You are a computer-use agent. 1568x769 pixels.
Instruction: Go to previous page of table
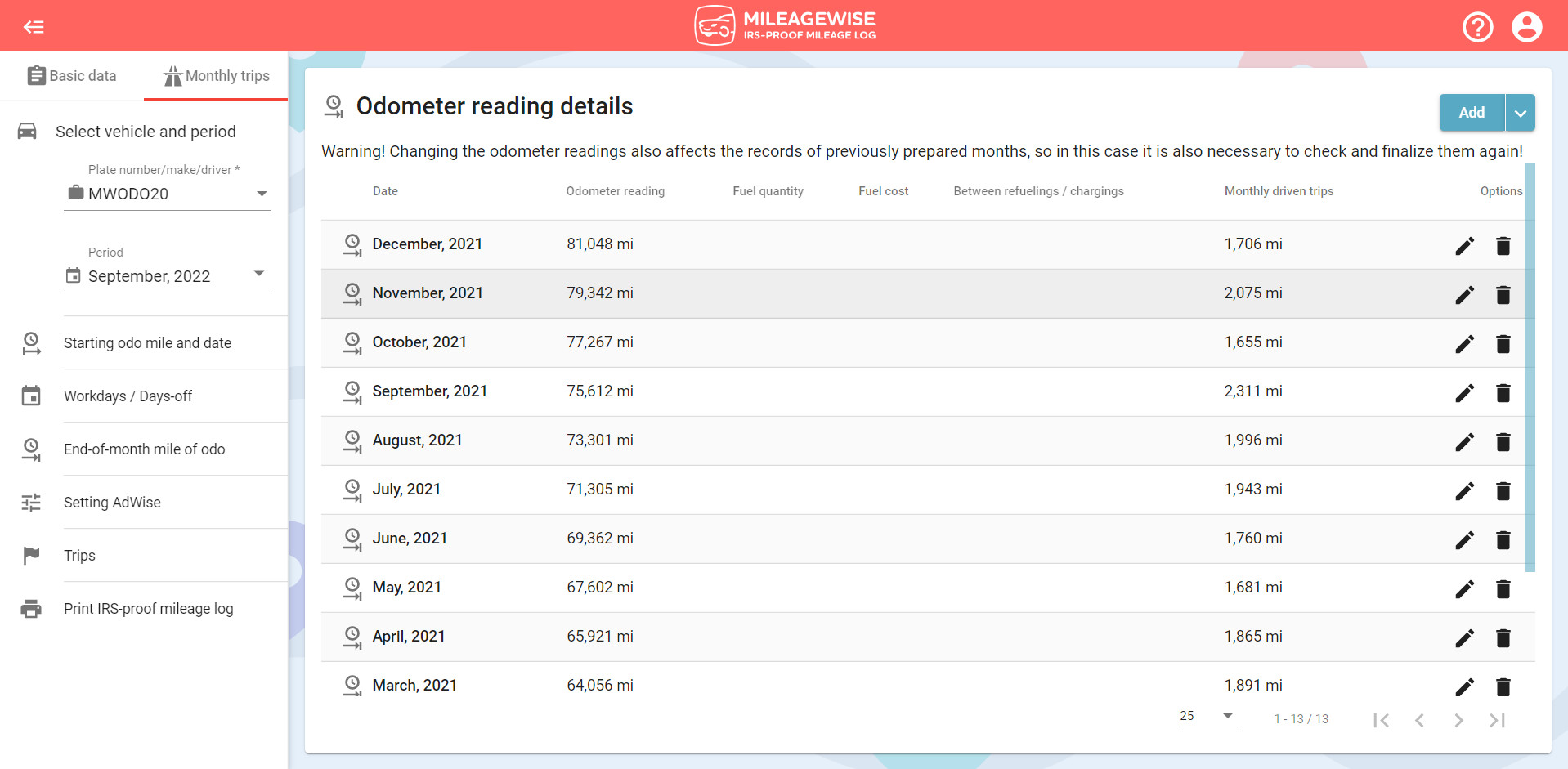[1419, 720]
